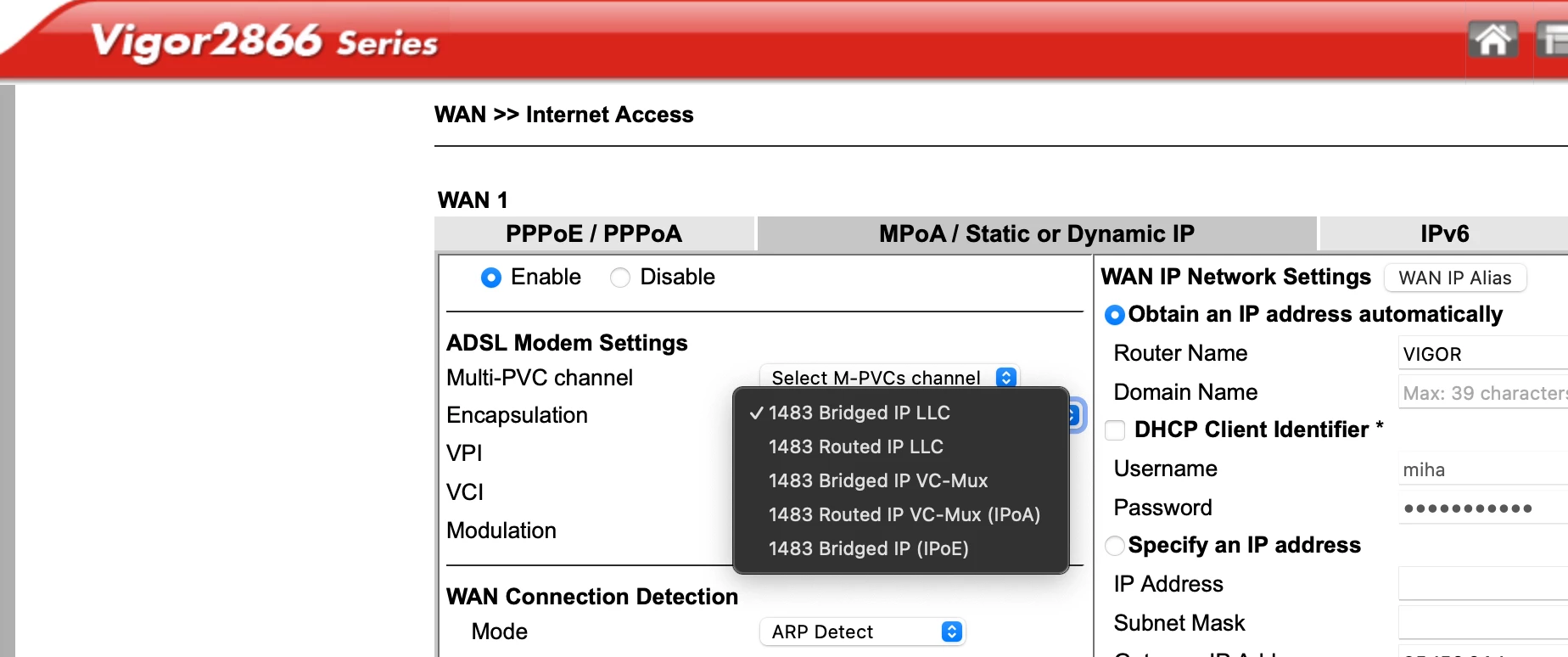The width and height of the screenshot is (1568, 657).
Task: Click the Home icon in header
Action: (1492, 40)
